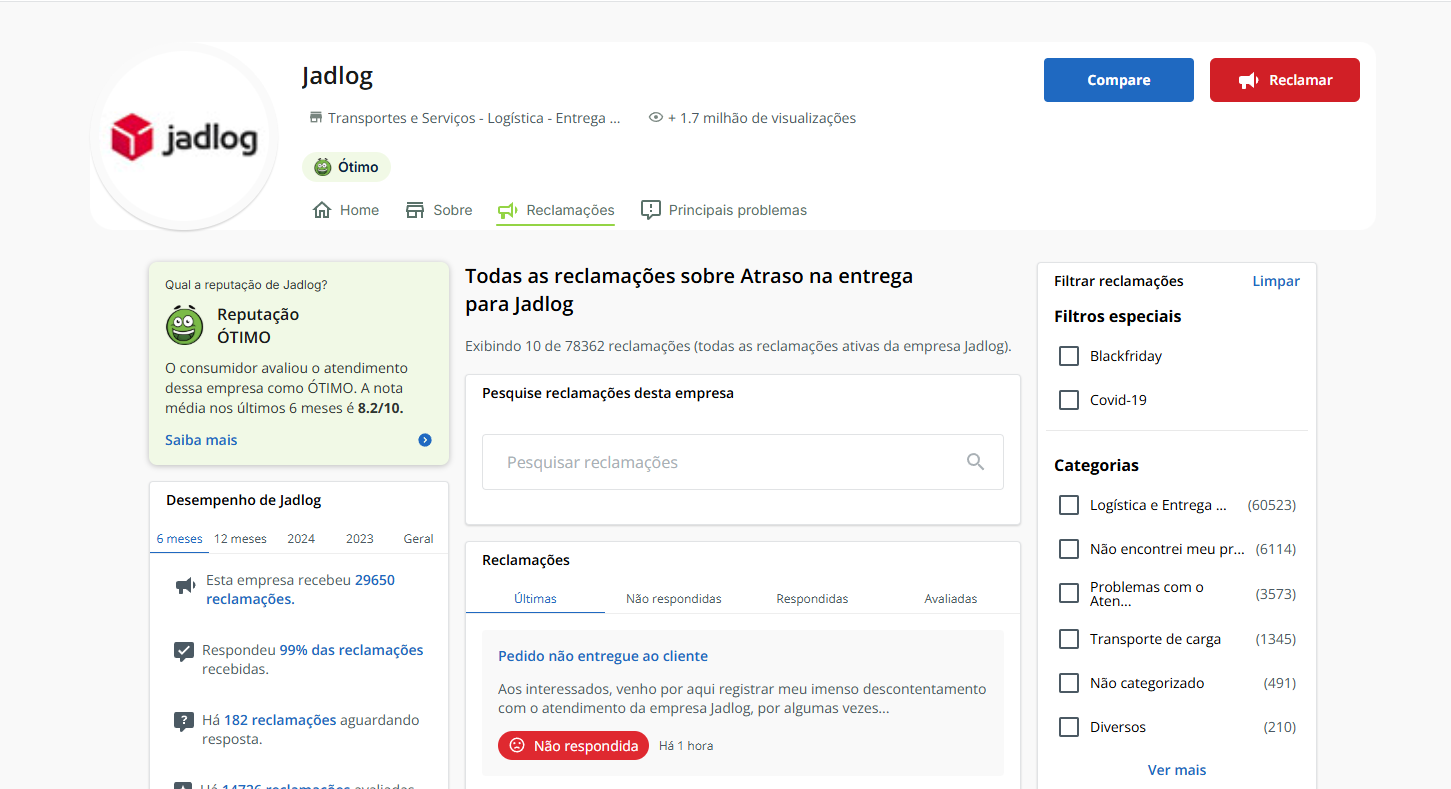The image size is (1451, 789).
Task: Check the Logística e Entrega category checkbox
Action: pyautogui.click(x=1069, y=505)
